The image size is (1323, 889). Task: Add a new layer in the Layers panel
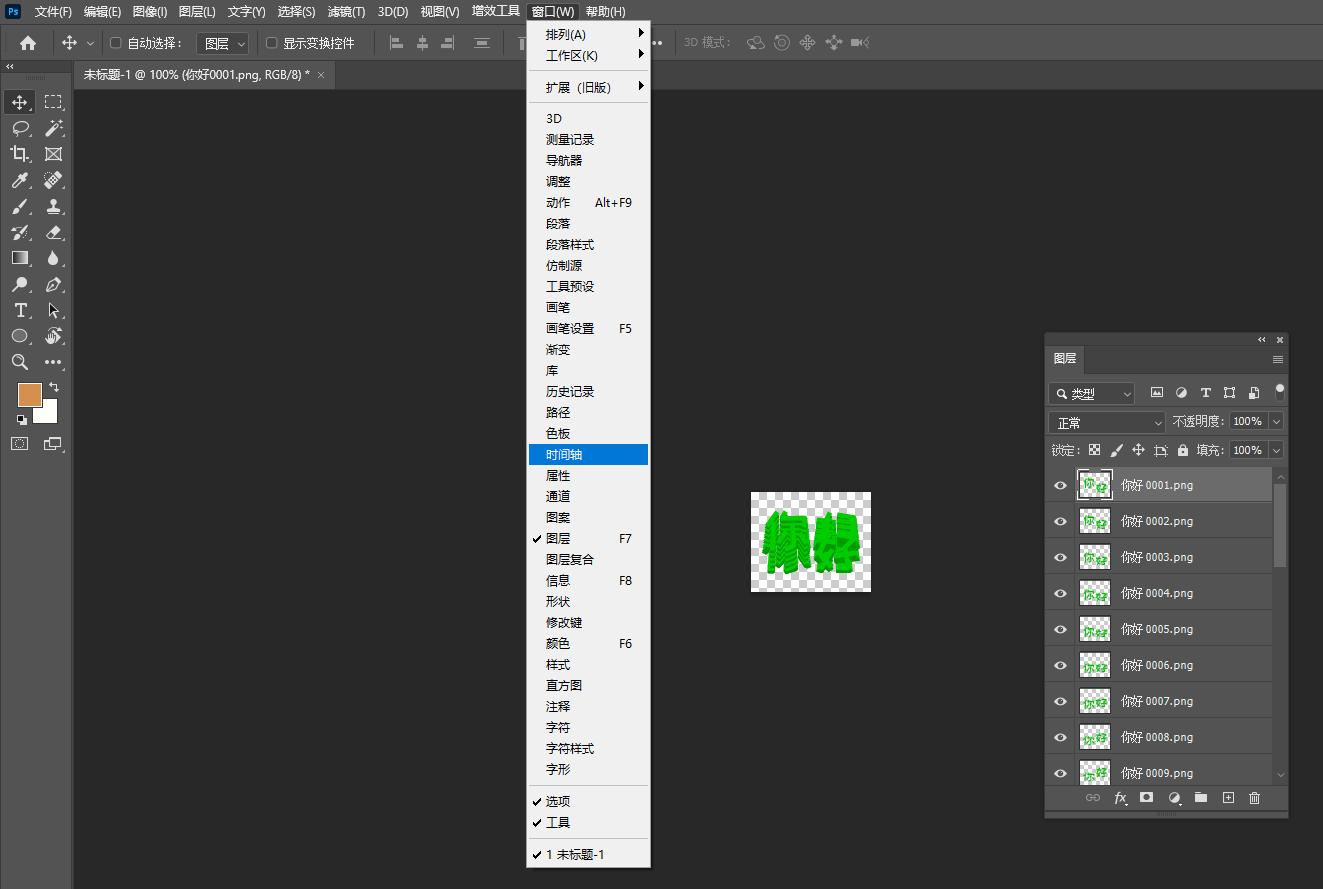(x=1228, y=798)
